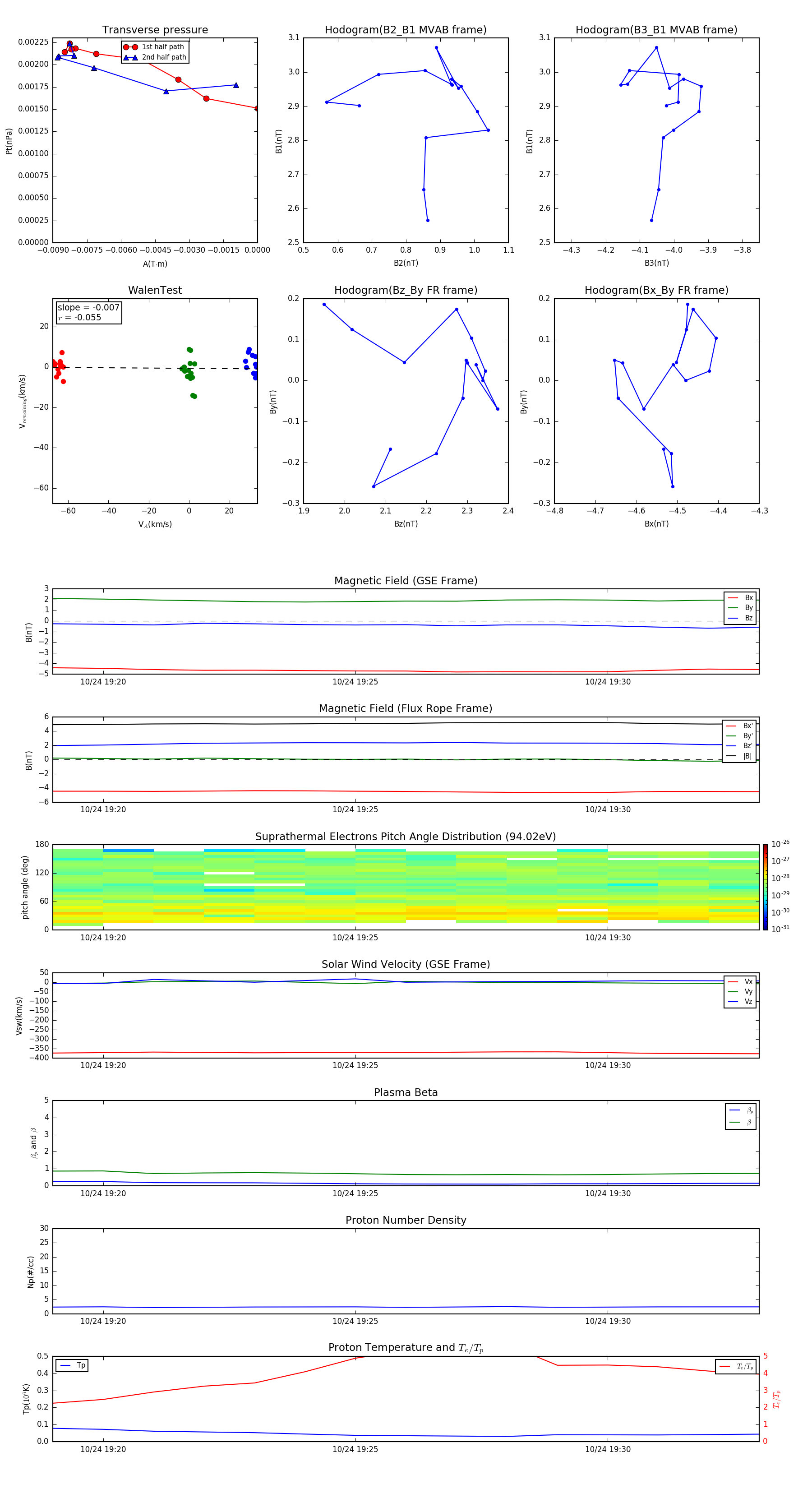Viewport: 812px width, 1489px height.
Task: Click the 'By' legend entry in GSE field plot
Action: point(740,607)
